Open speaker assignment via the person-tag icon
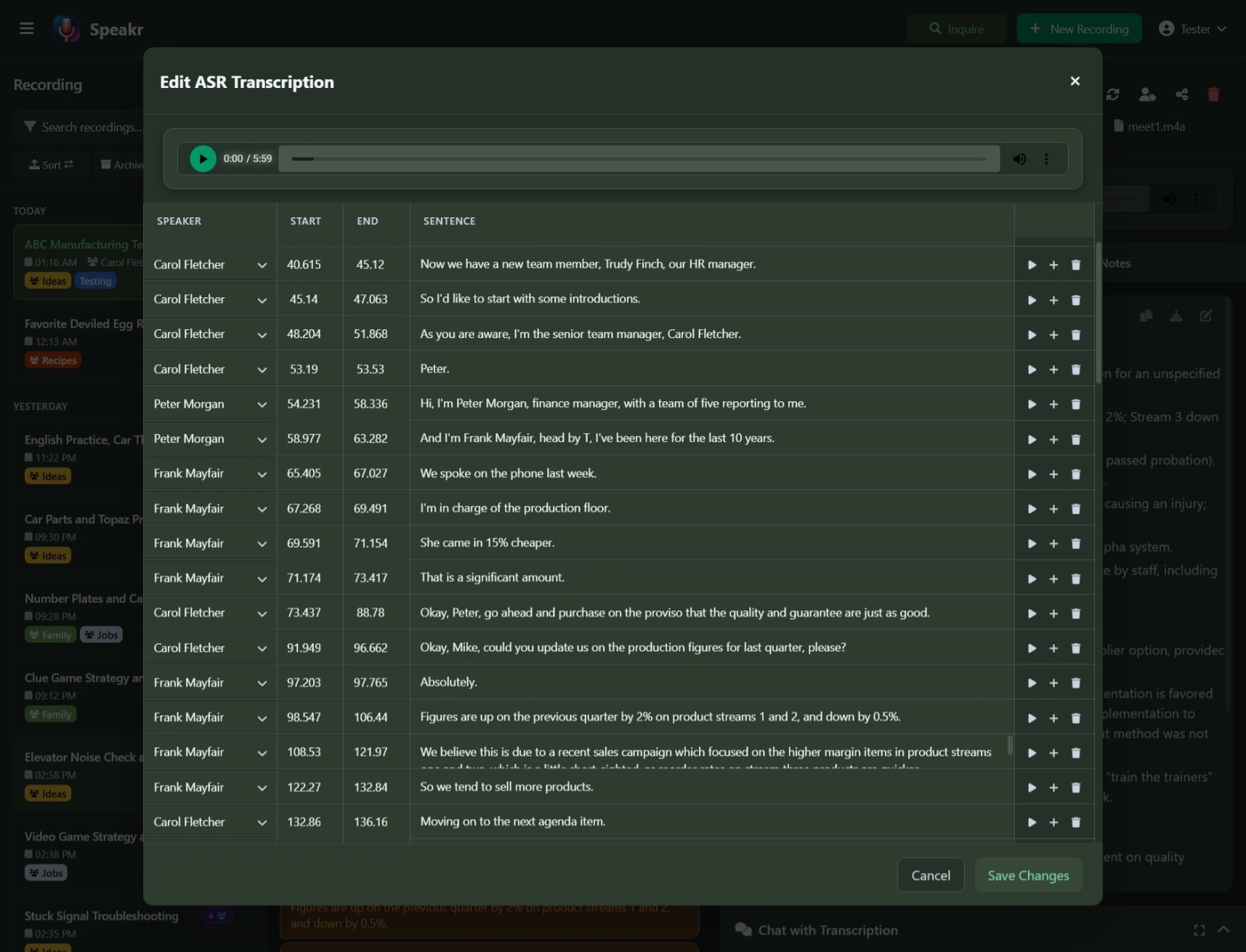Screen dimensions: 1246x952 (1148, 94)
